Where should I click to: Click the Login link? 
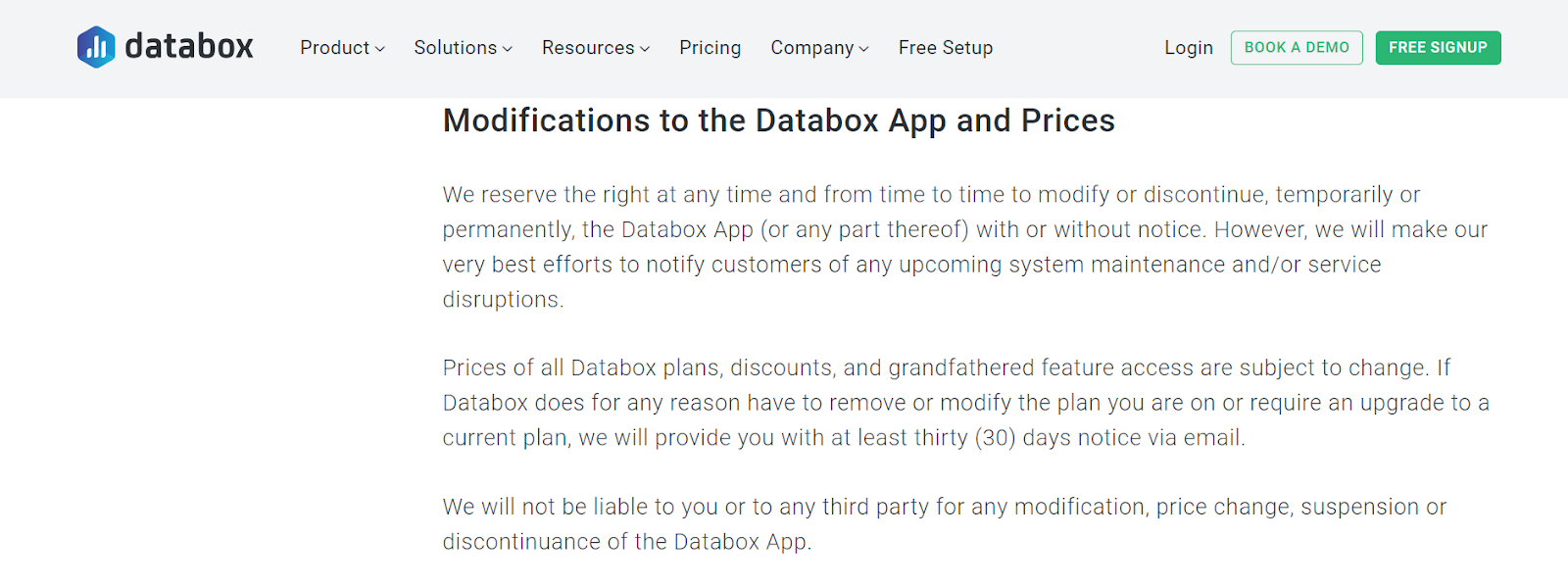pos(1188,48)
